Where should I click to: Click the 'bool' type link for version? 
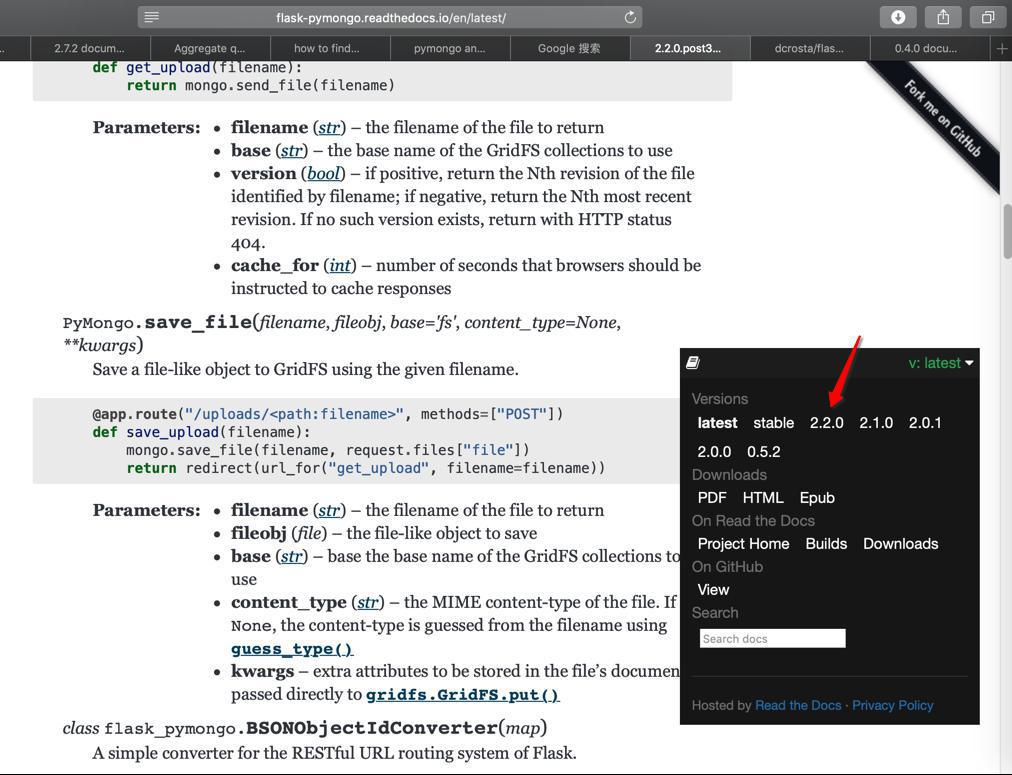323,174
